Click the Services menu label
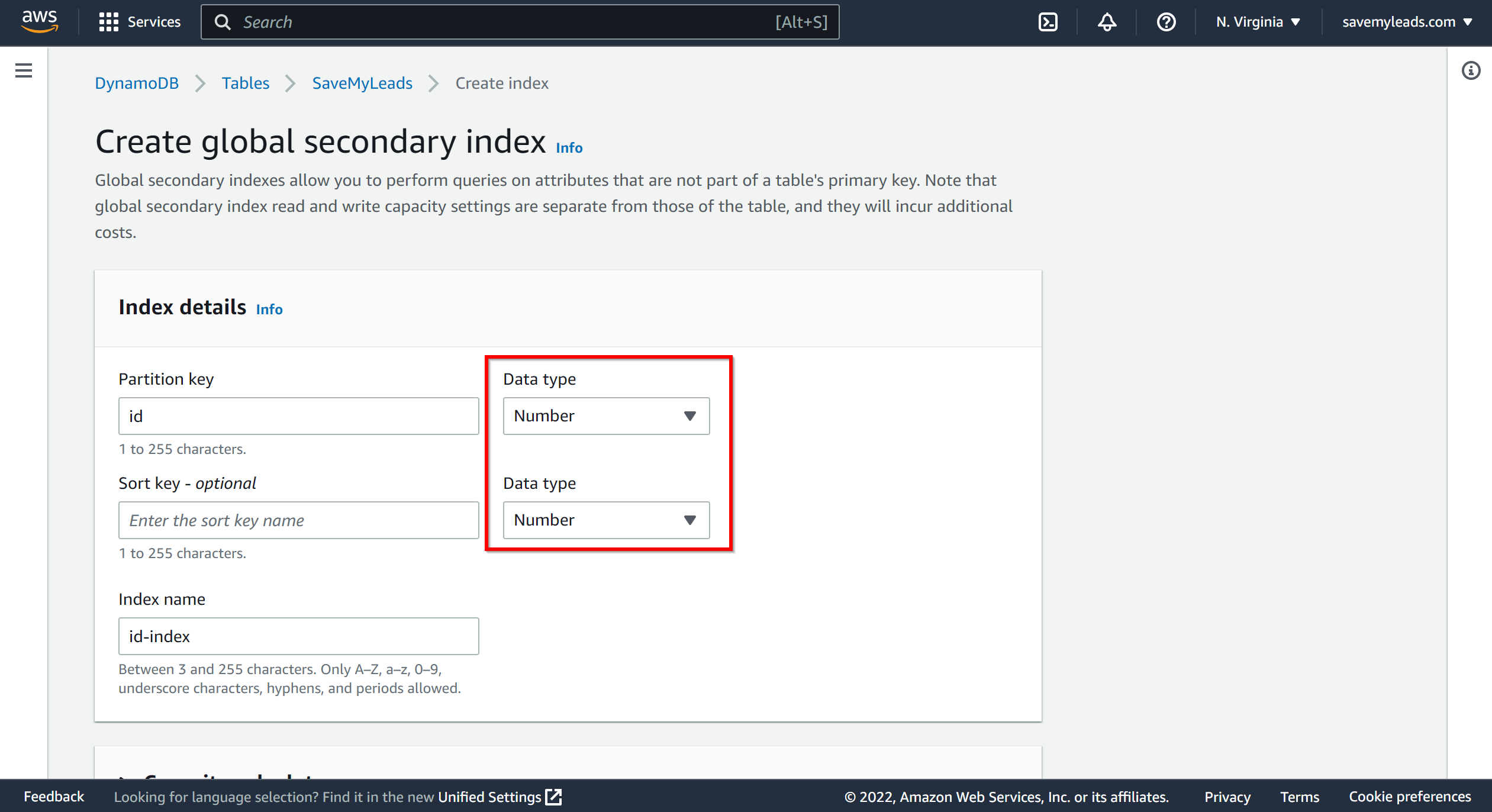The image size is (1492, 812). click(x=154, y=22)
